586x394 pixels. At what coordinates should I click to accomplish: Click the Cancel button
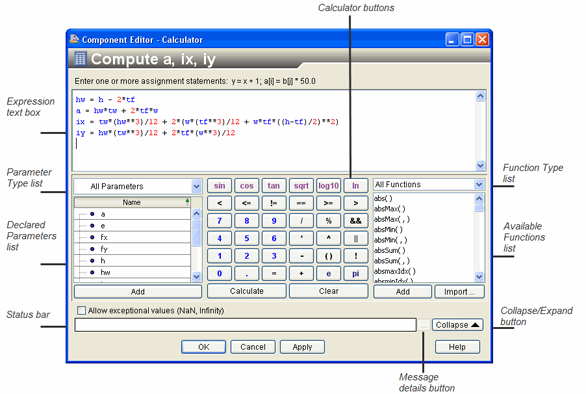tap(253, 347)
